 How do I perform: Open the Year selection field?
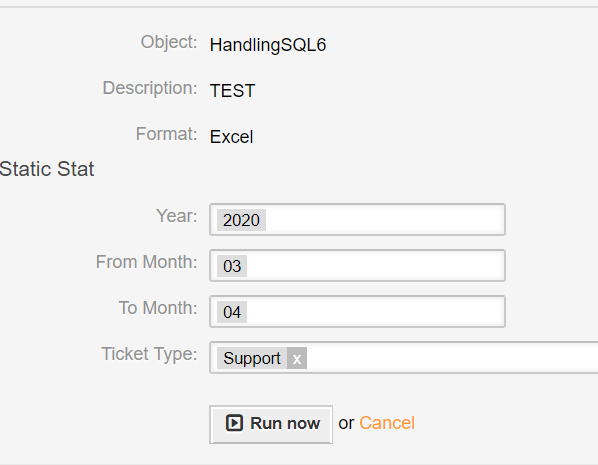[357, 220]
